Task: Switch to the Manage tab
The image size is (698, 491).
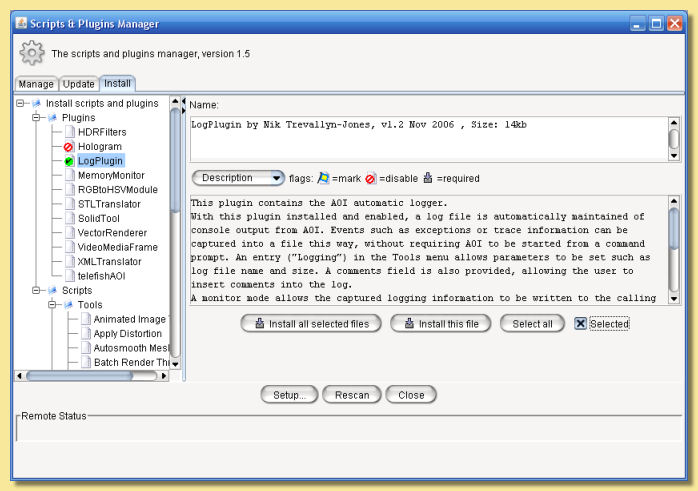Action: 36,84
